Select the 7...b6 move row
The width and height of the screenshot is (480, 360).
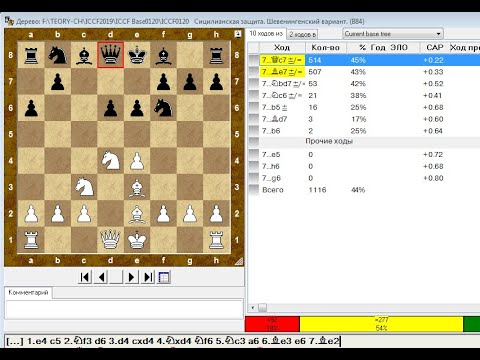tap(369, 131)
